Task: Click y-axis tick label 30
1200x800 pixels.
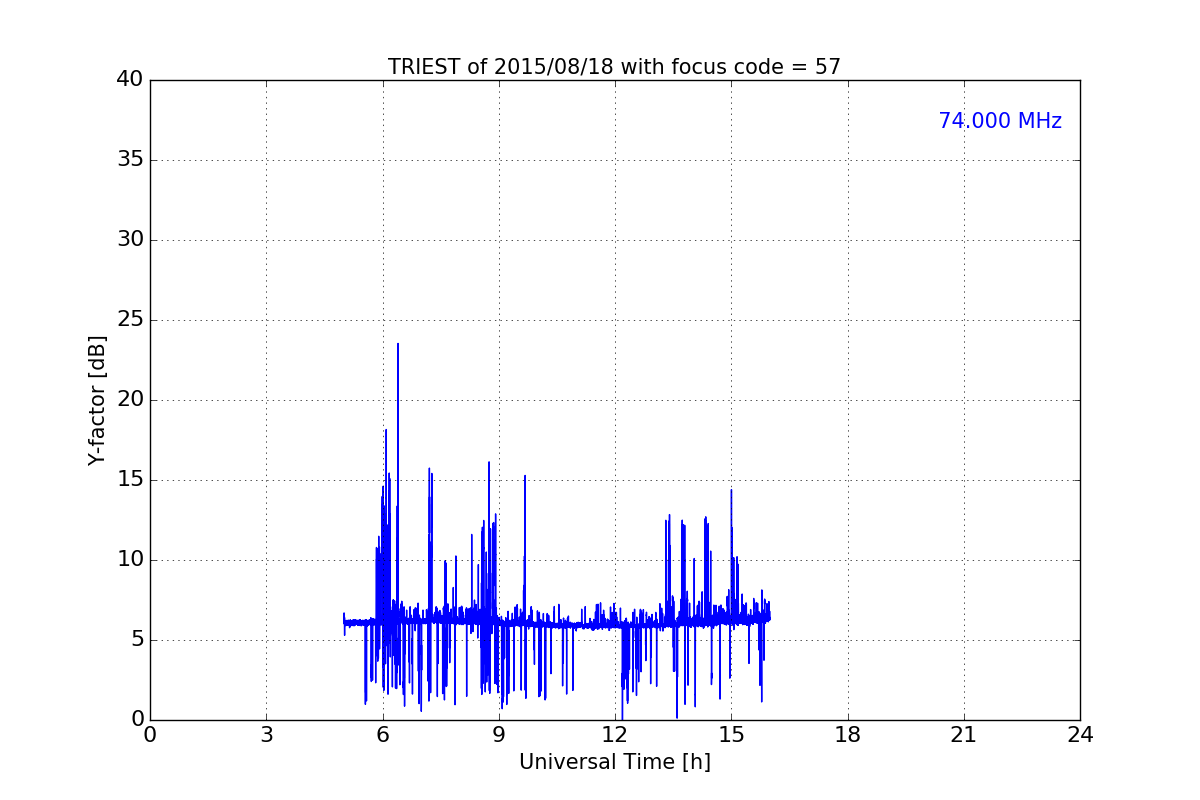Action: (130, 240)
